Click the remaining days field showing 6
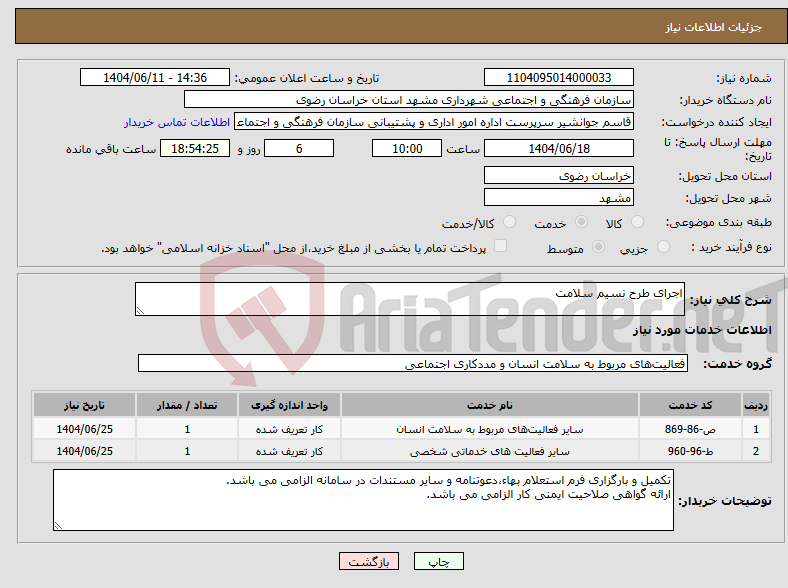The height and width of the screenshot is (588, 788). pos(299,148)
